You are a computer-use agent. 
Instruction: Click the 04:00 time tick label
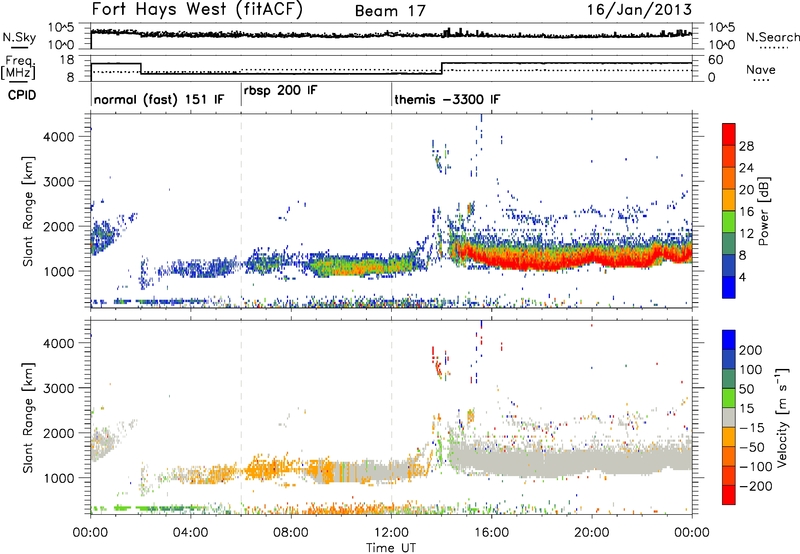point(190,533)
